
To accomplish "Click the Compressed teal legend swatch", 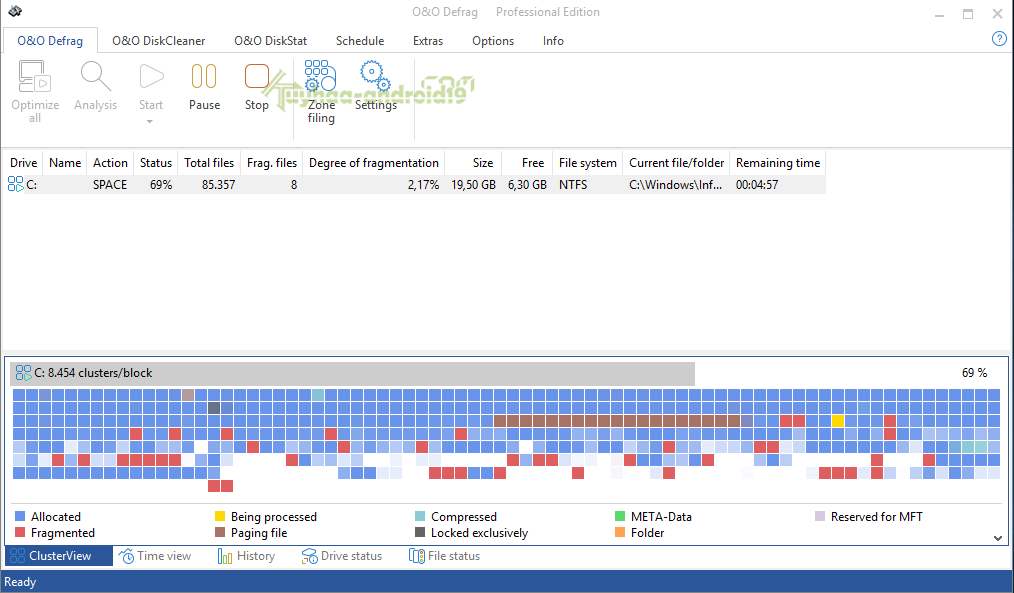I will pos(420,516).
